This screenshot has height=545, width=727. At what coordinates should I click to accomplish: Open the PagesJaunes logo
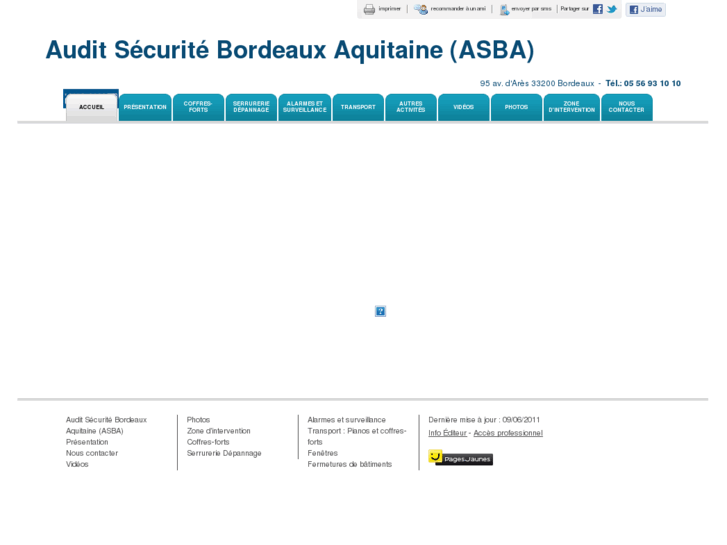(x=460, y=458)
